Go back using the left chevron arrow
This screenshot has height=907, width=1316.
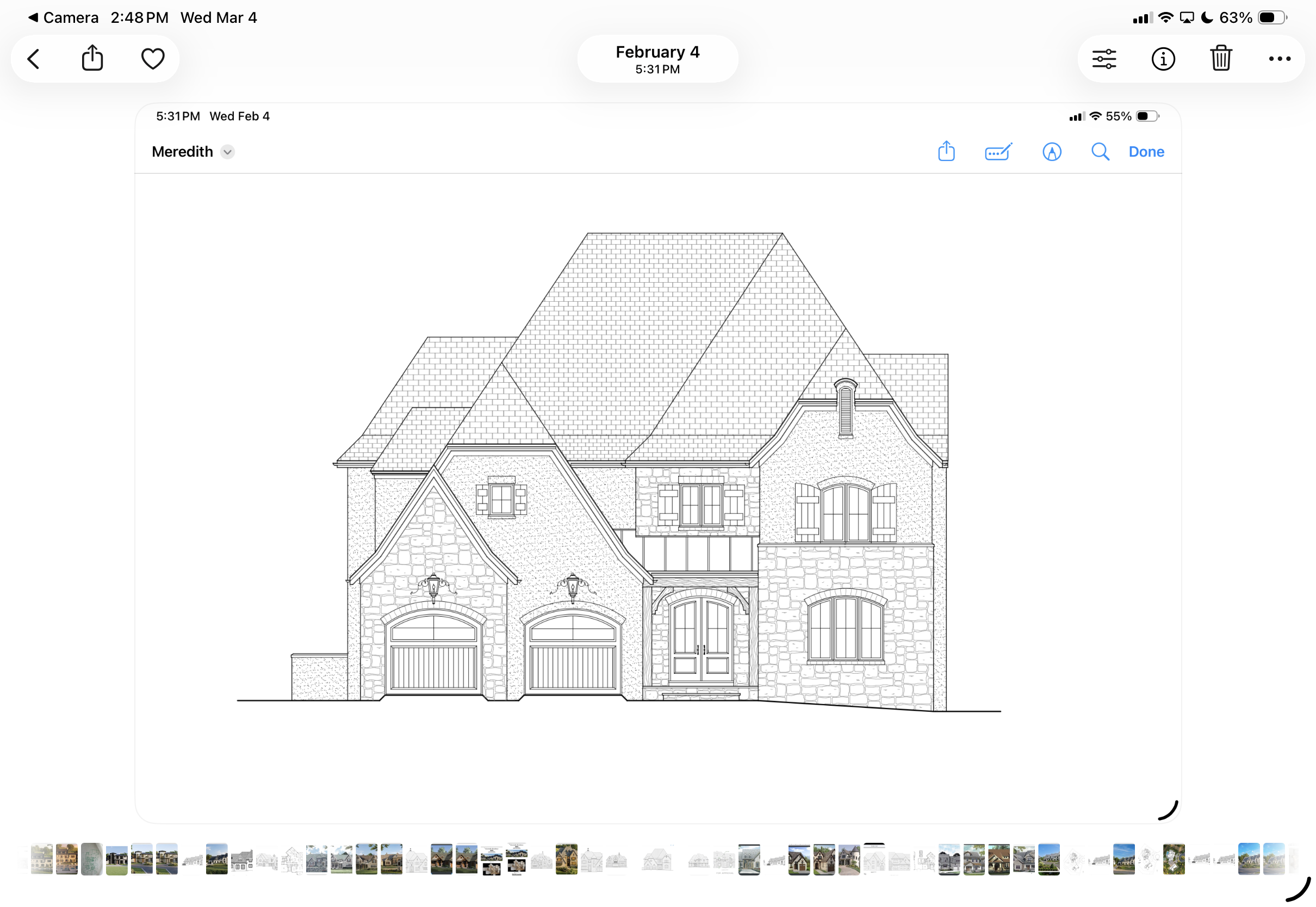coord(34,59)
